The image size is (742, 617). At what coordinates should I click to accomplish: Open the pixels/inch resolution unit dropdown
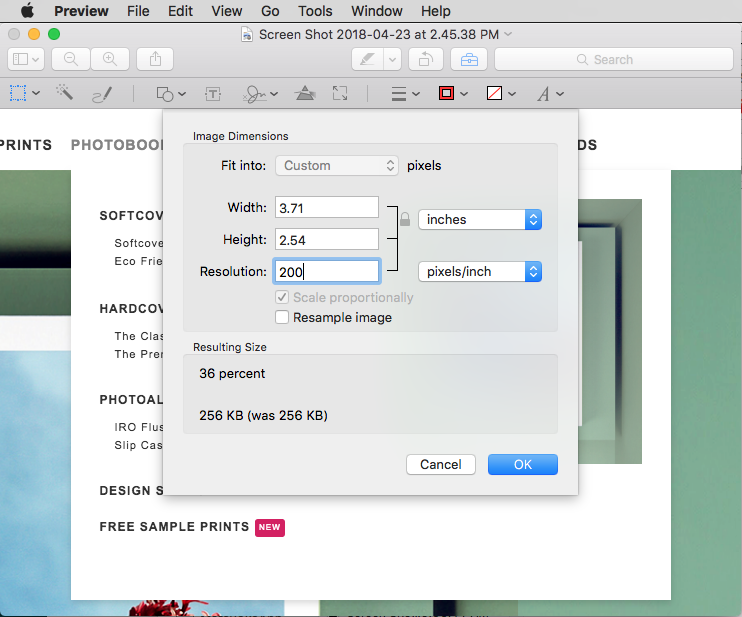[x=480, y=272]
